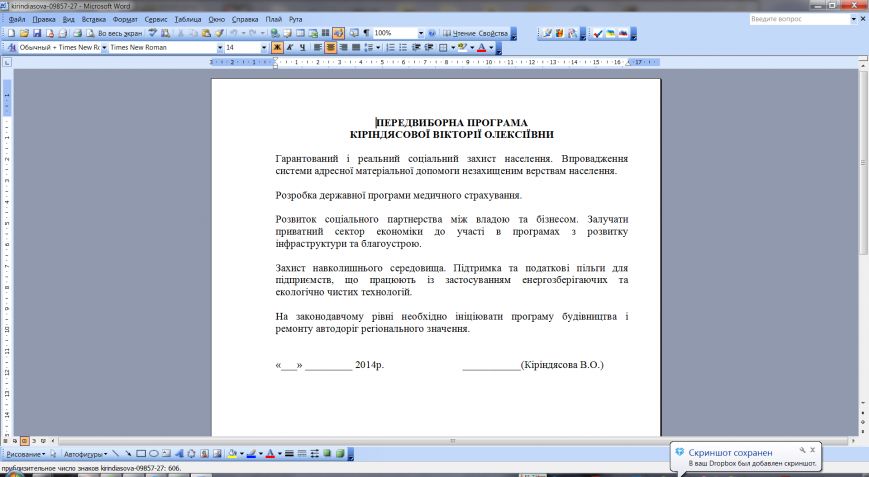Select the Line drawing tool
The width and height of the screenshot is (869, 477).
[115, 453]
